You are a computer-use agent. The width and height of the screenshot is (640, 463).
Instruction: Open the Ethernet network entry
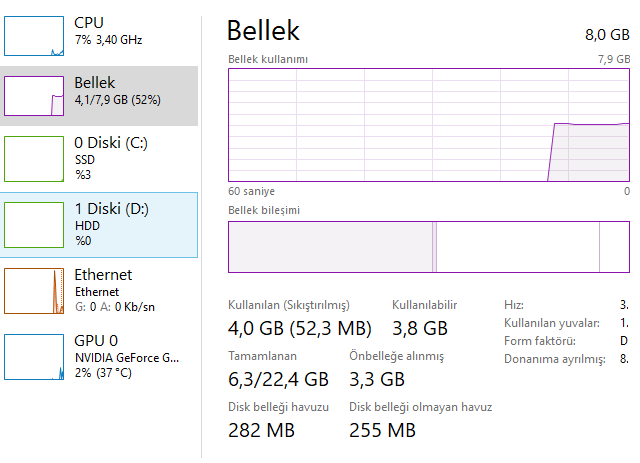[x=99, y=291]
